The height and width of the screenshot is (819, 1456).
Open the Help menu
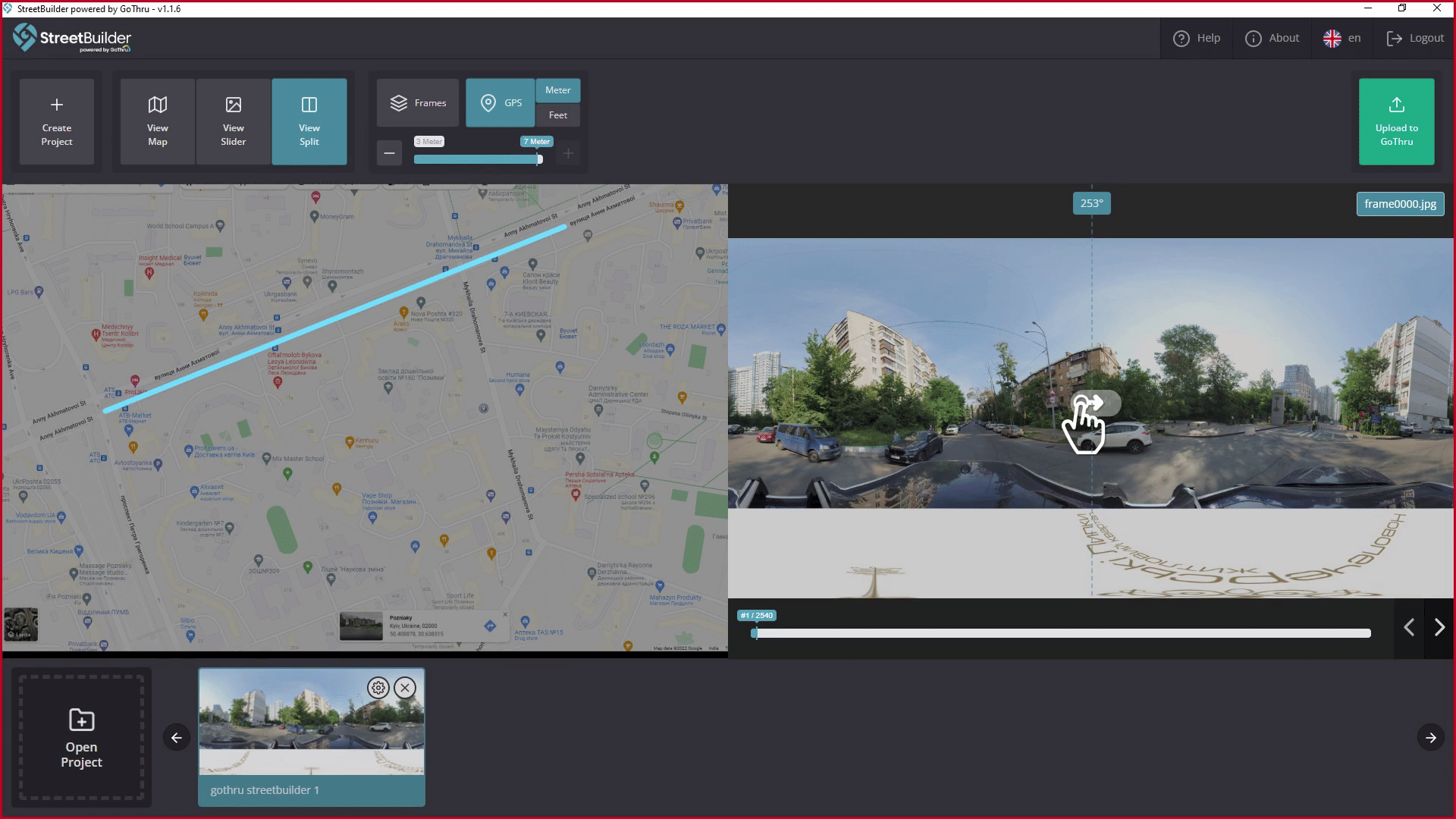(1197, 38)
